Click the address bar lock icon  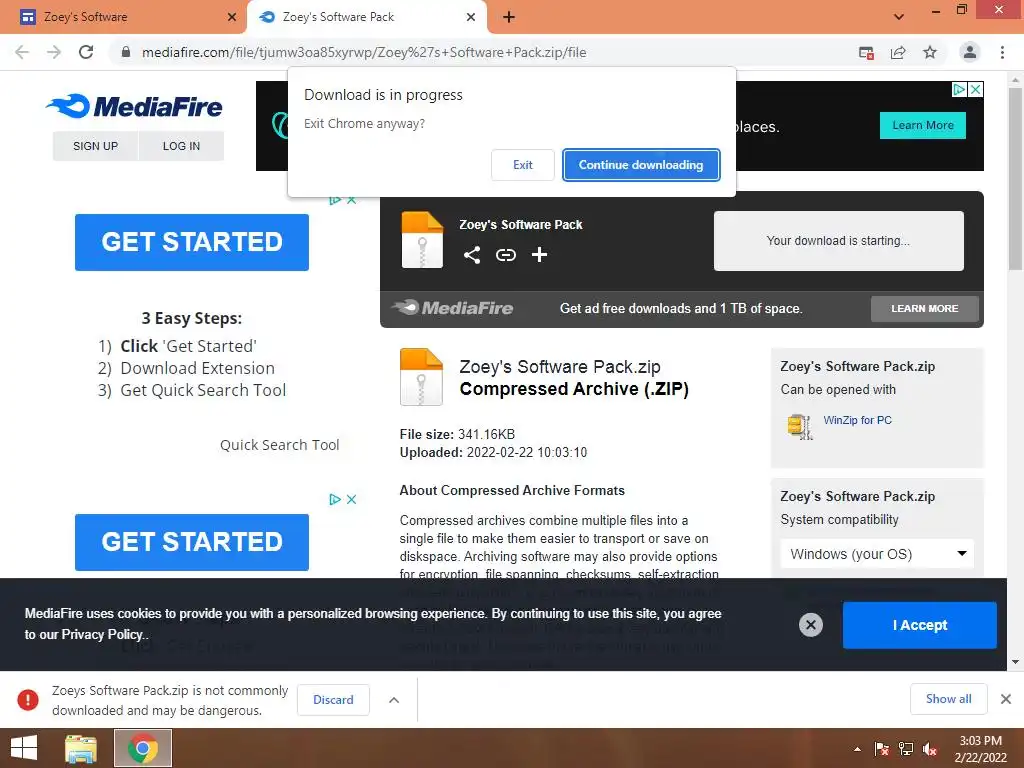coord(126,52)
